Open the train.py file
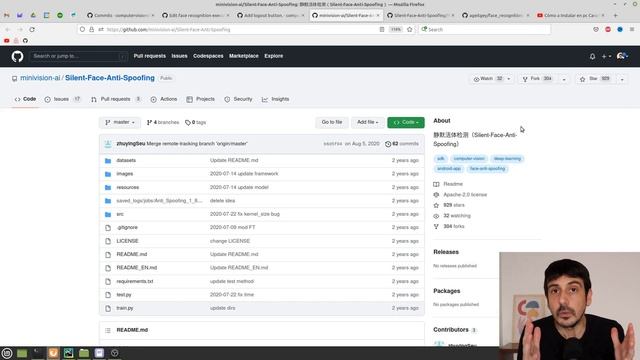The width and height of the screenshot is (640, 360). click(124, 308)
